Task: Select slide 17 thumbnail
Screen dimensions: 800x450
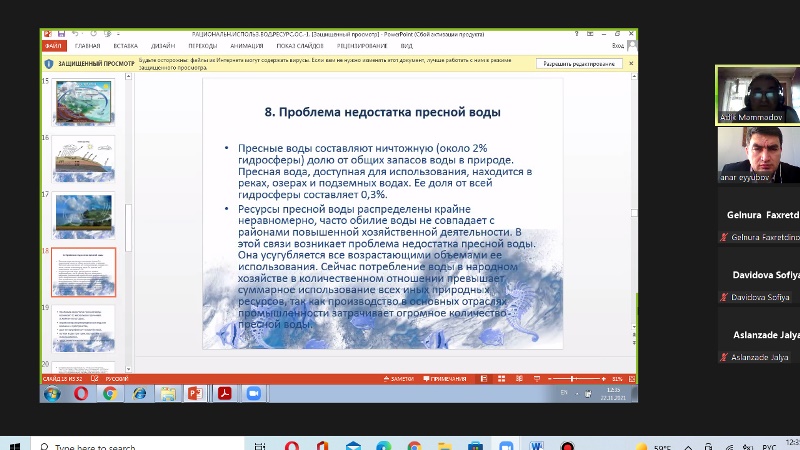Action: pos(84,215)
